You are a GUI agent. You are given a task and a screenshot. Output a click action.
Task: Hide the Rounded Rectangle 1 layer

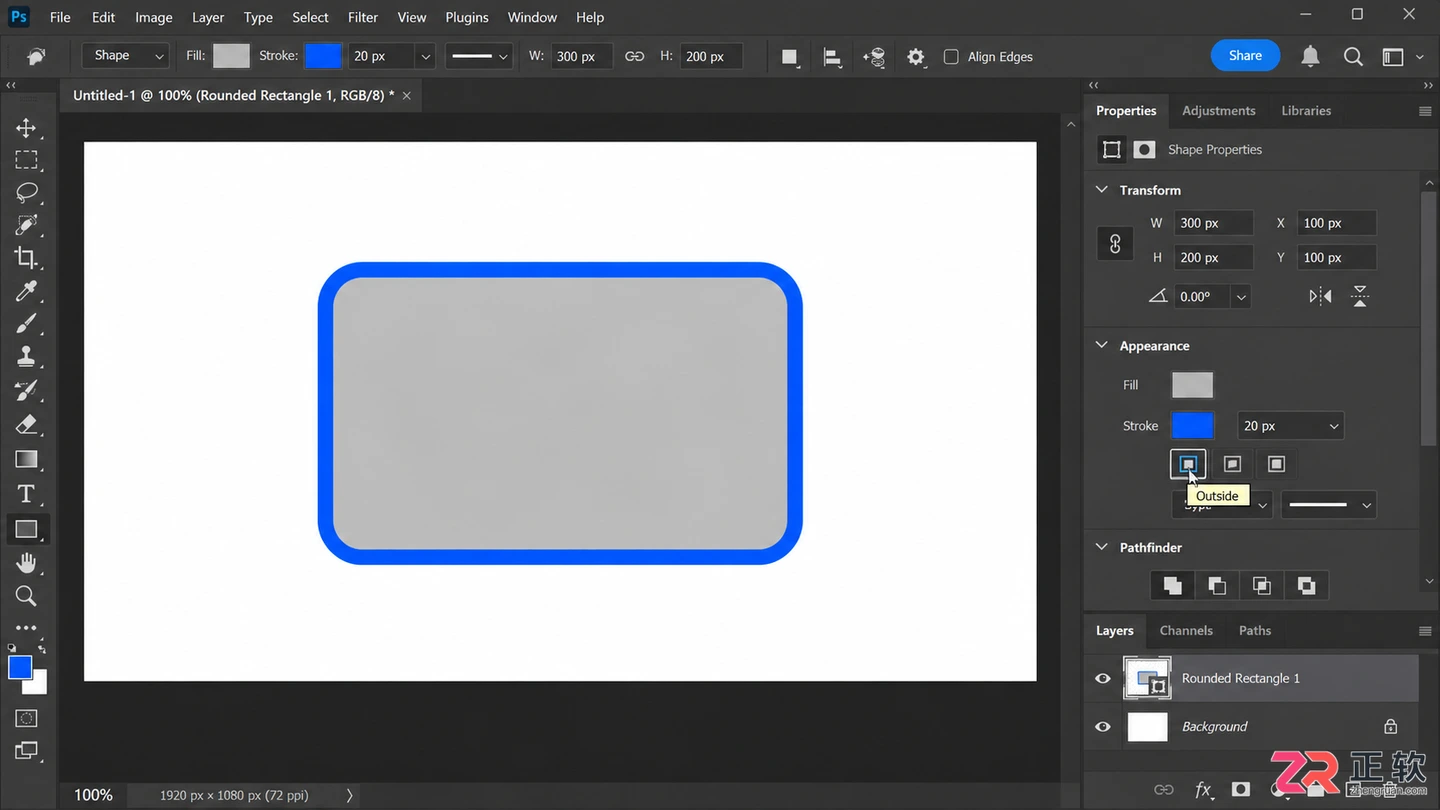(1103, 678)
